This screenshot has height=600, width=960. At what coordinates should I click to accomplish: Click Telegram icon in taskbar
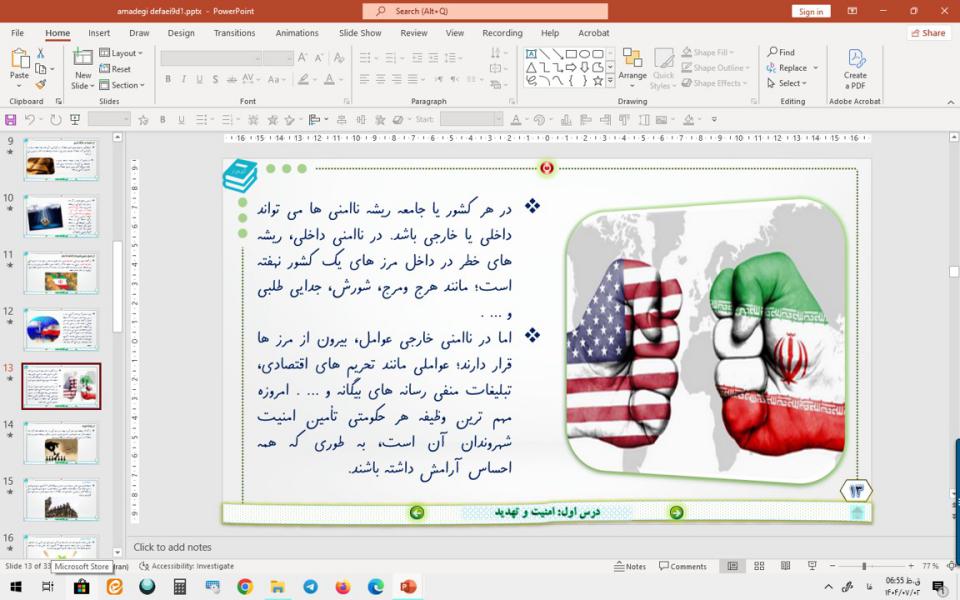click(x=310, y=587)
